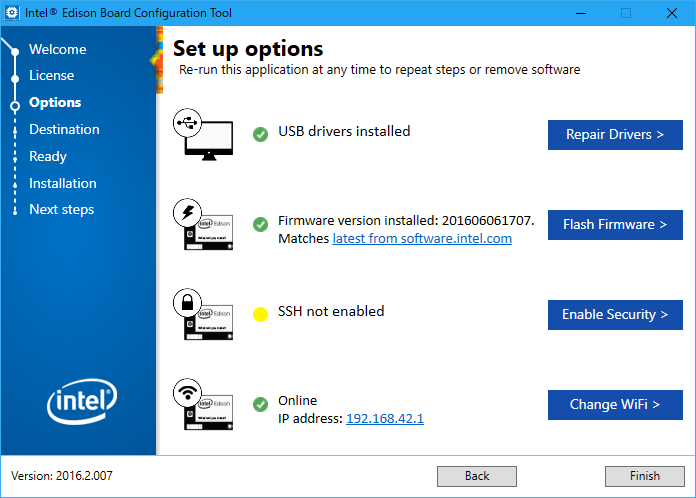Open latest from software.intel.com link

pos(422,238)
